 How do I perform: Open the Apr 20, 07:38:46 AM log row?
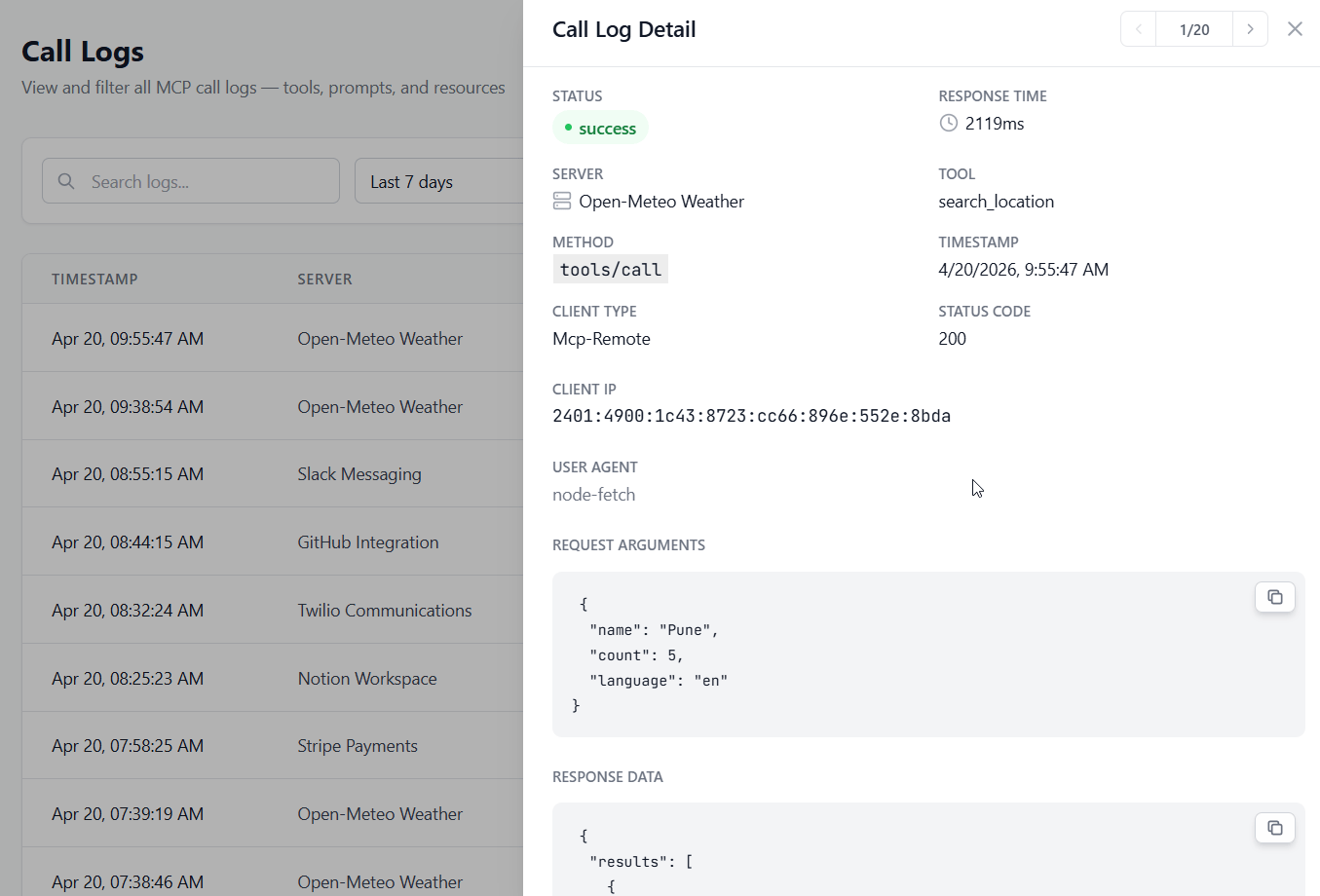click(273, 873)
